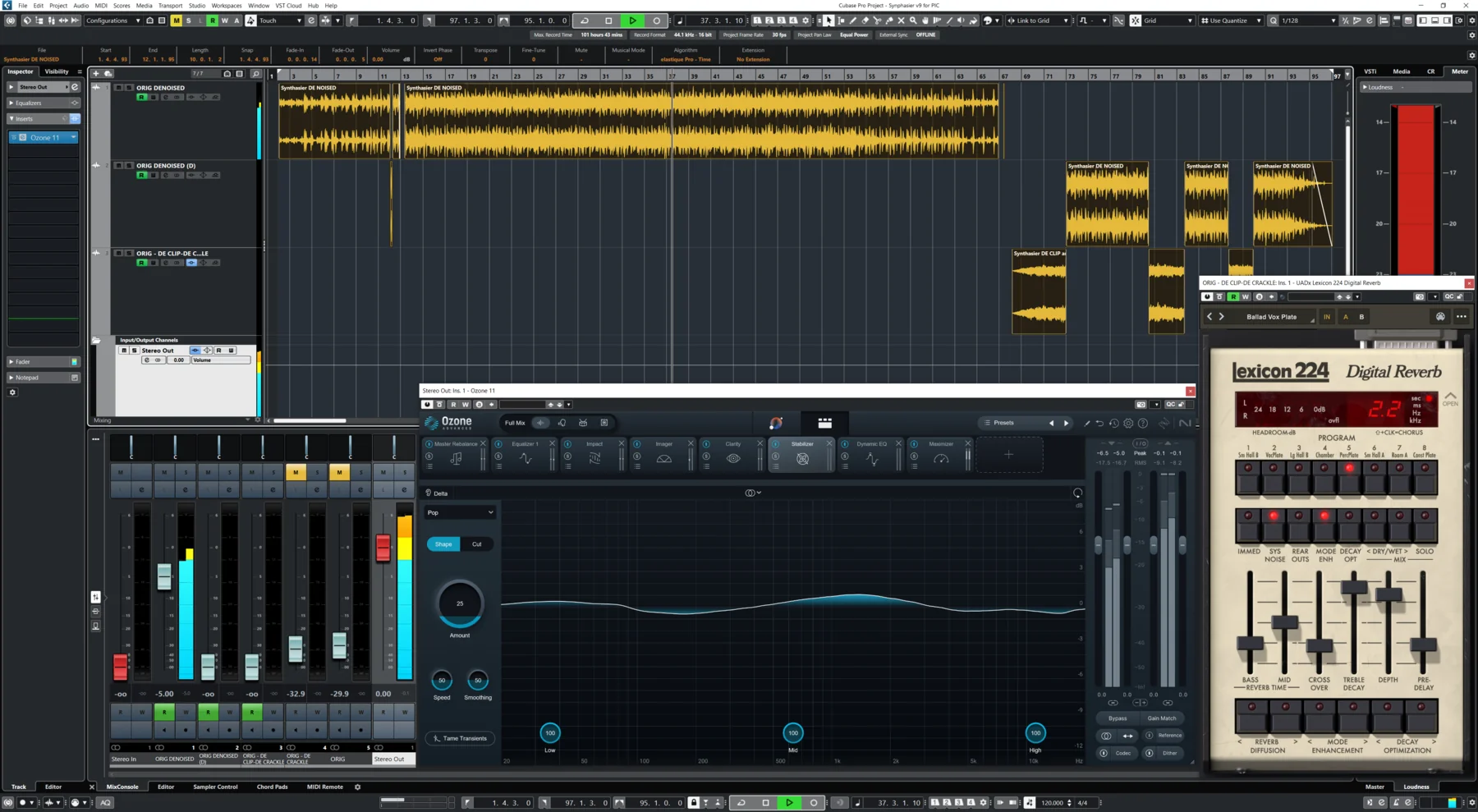
Task: Mute the Stereo Out channel in MixConsole
Action: coord(382,471)
